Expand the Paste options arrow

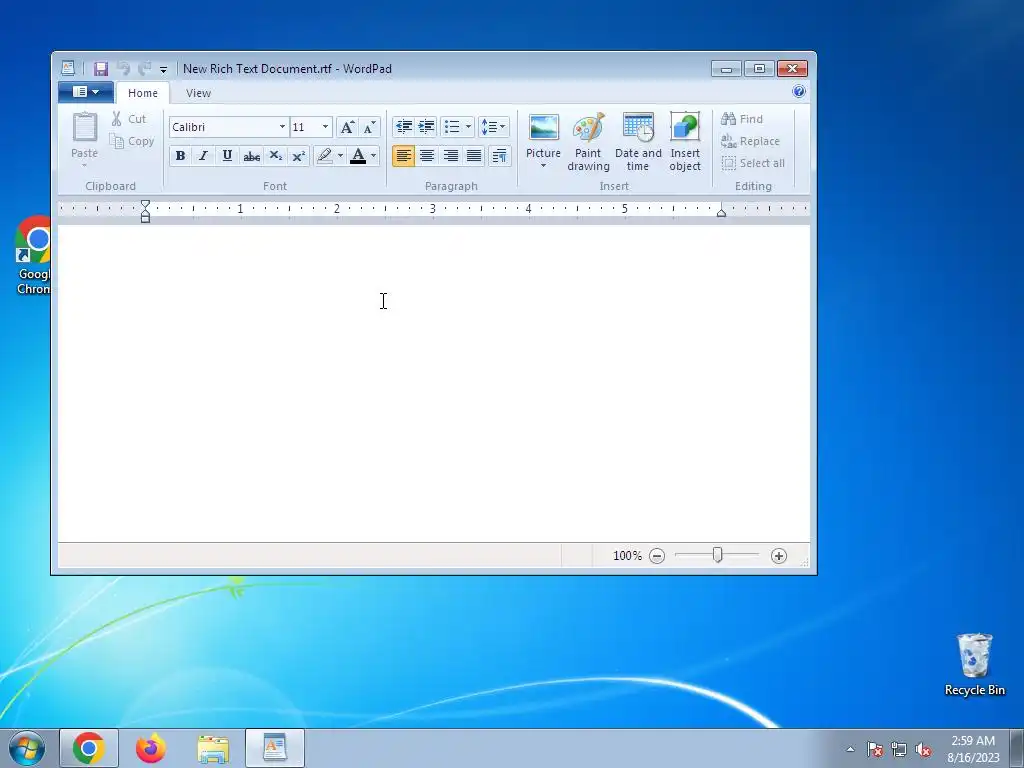coord(84,165)
